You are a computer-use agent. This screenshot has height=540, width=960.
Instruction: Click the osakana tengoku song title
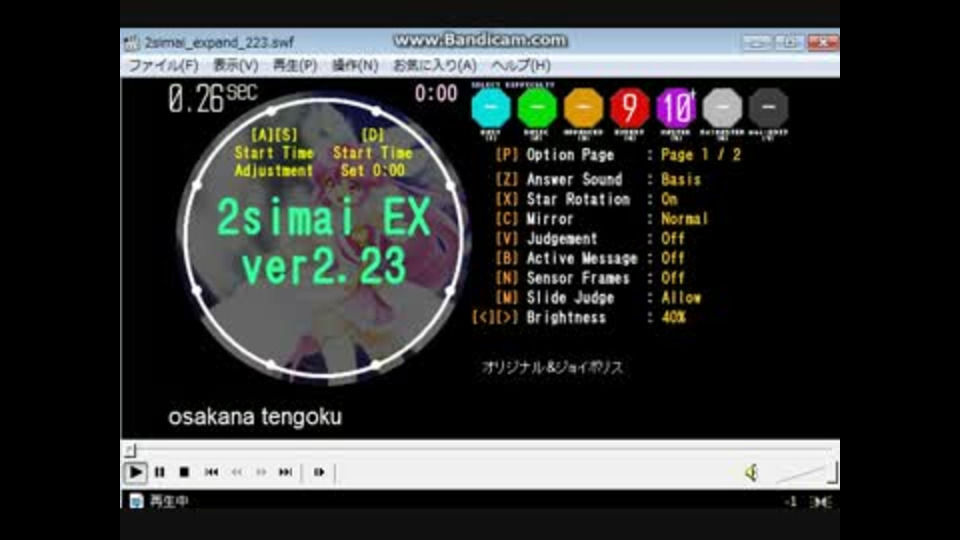click(x=255, y=416)
